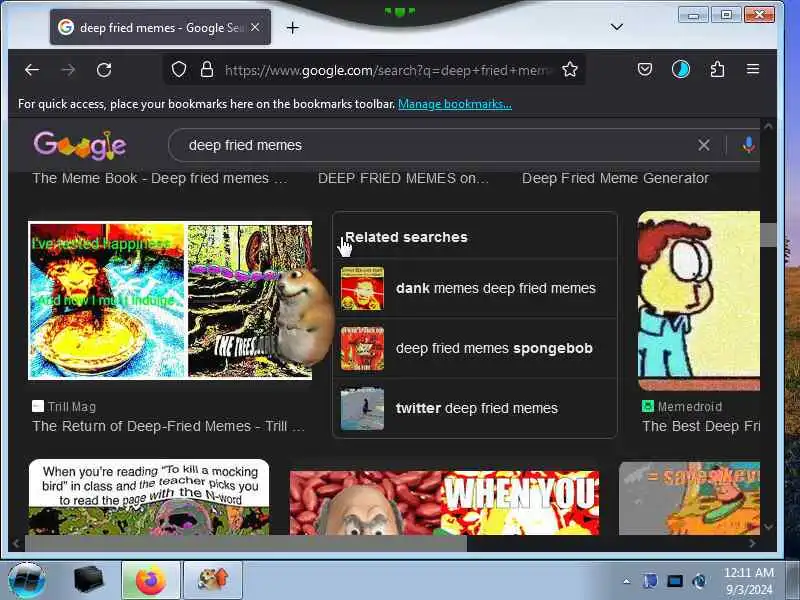The height and width of the screenshot is (600, 800).
Task: Click the network monitor tray icon
Action: coord(675,581)
